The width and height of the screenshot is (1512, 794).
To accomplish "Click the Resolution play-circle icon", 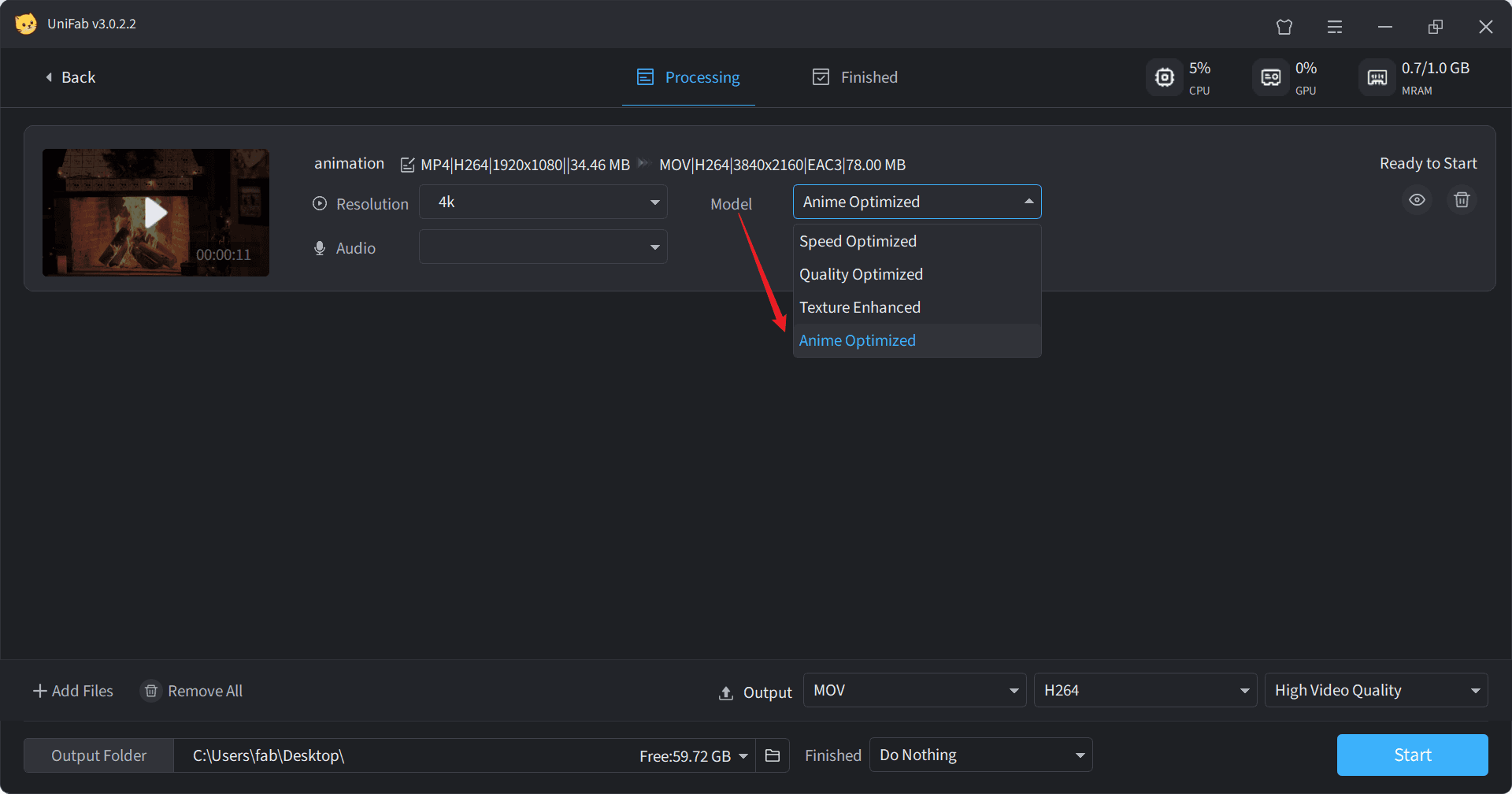I will pos(320,203).
